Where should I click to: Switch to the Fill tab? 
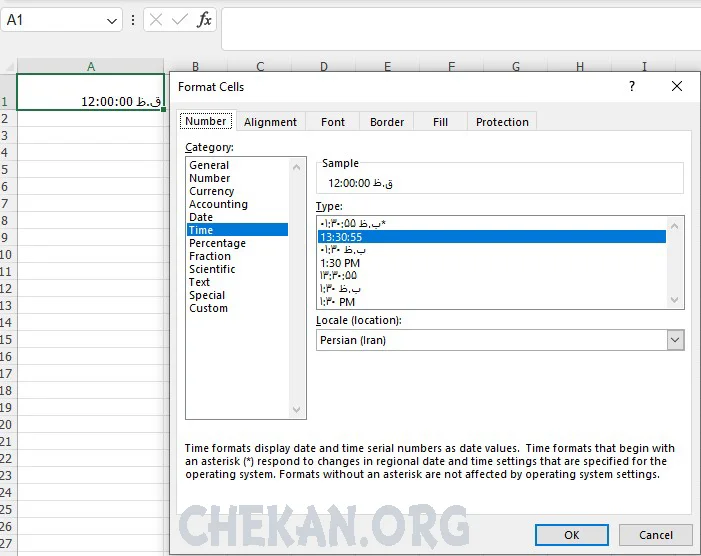pos(440,122)
